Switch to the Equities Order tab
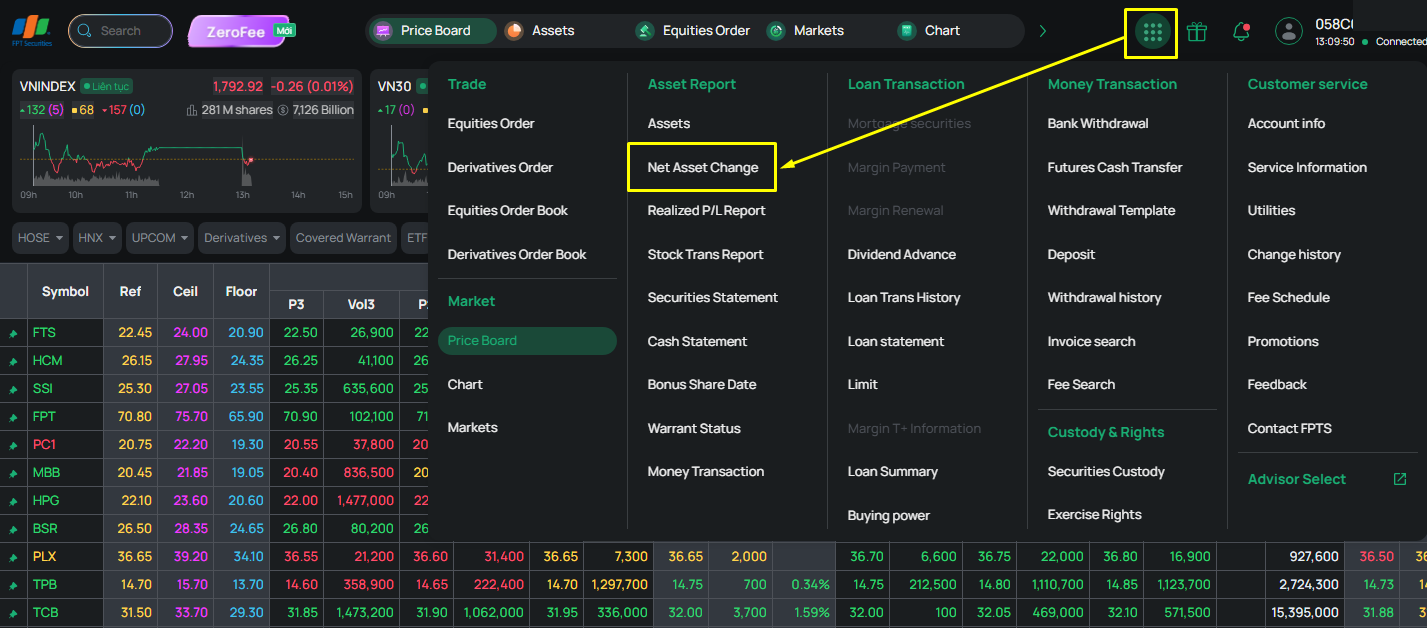The height and width of the screenshot is (628, 1427). (x=693, y=31)
